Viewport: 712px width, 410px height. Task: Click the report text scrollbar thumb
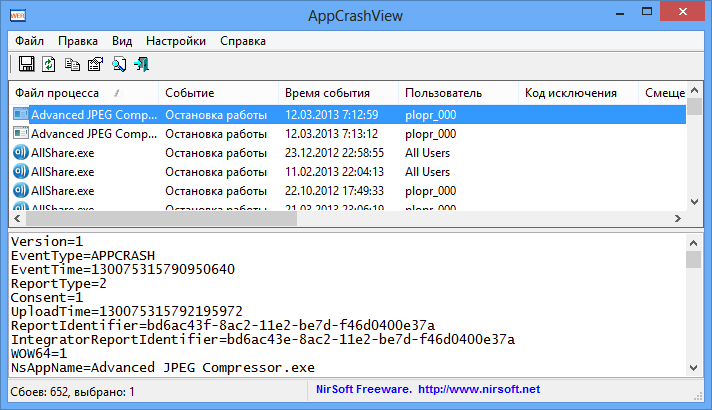[693, 259]
